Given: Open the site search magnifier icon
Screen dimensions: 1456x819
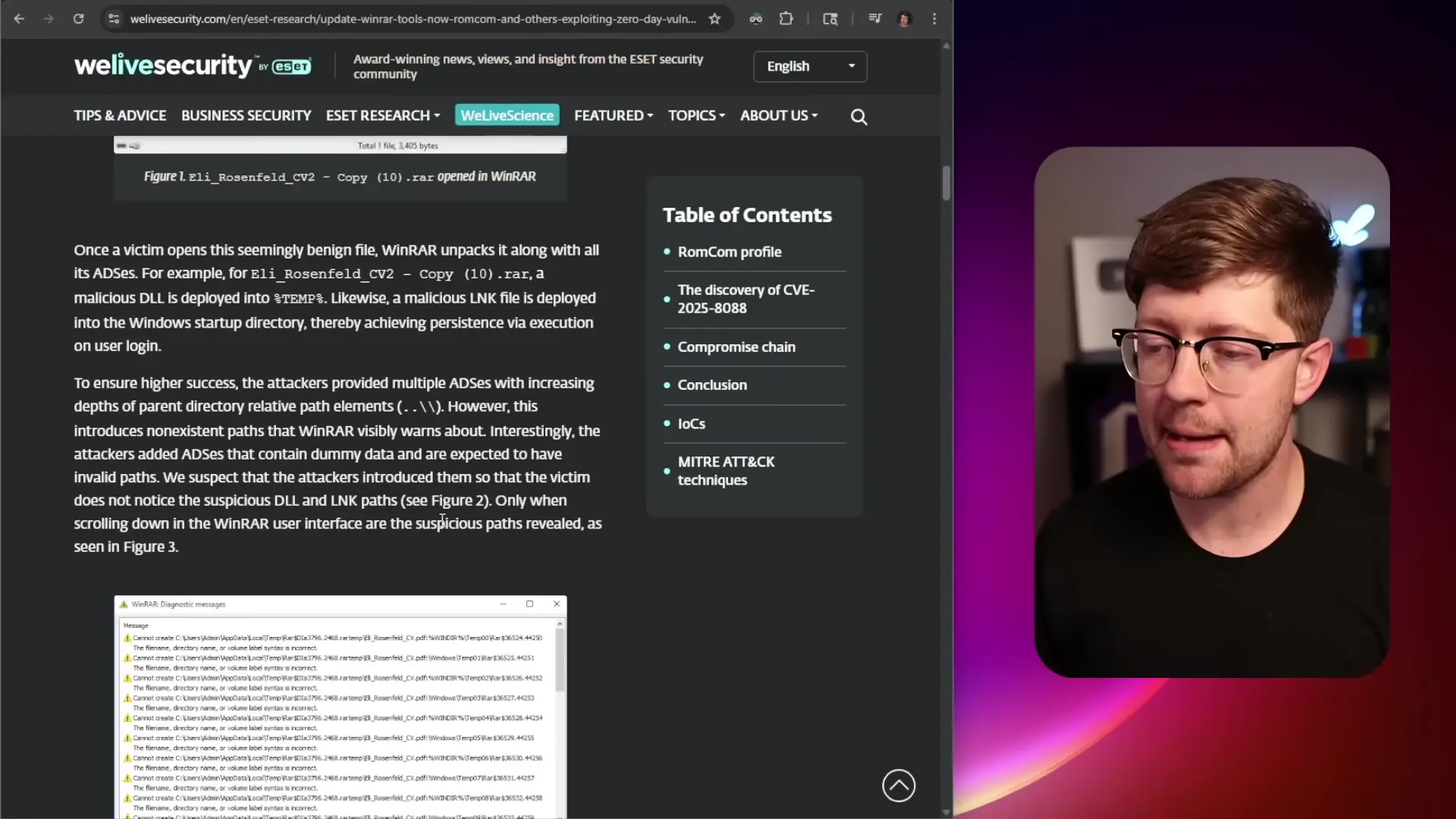Looking at the screenshot, I should [x=858, y=116].
